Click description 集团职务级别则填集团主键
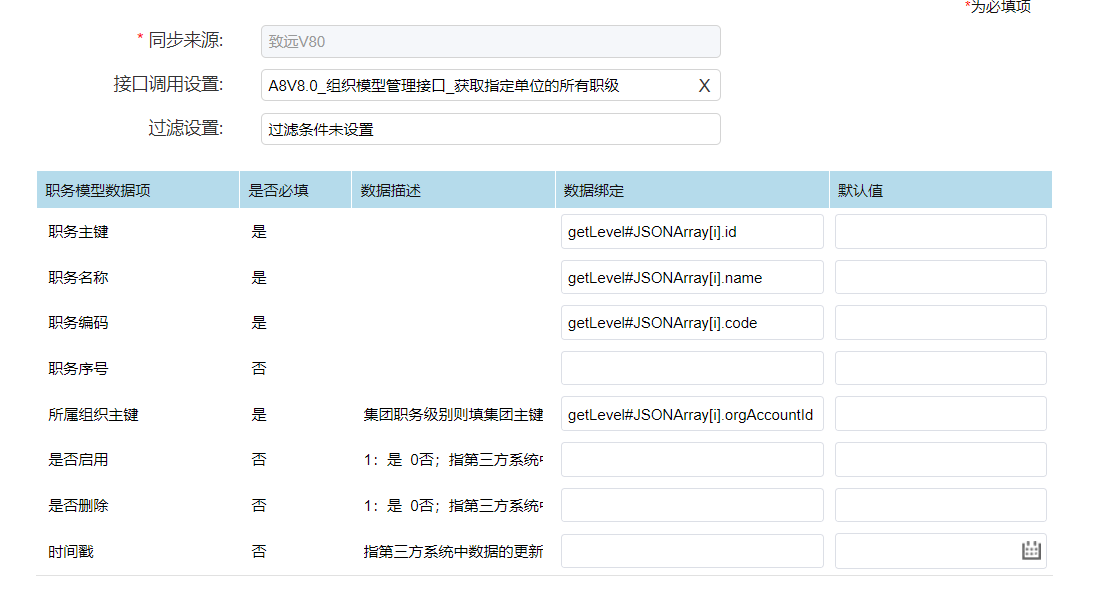 453,415
